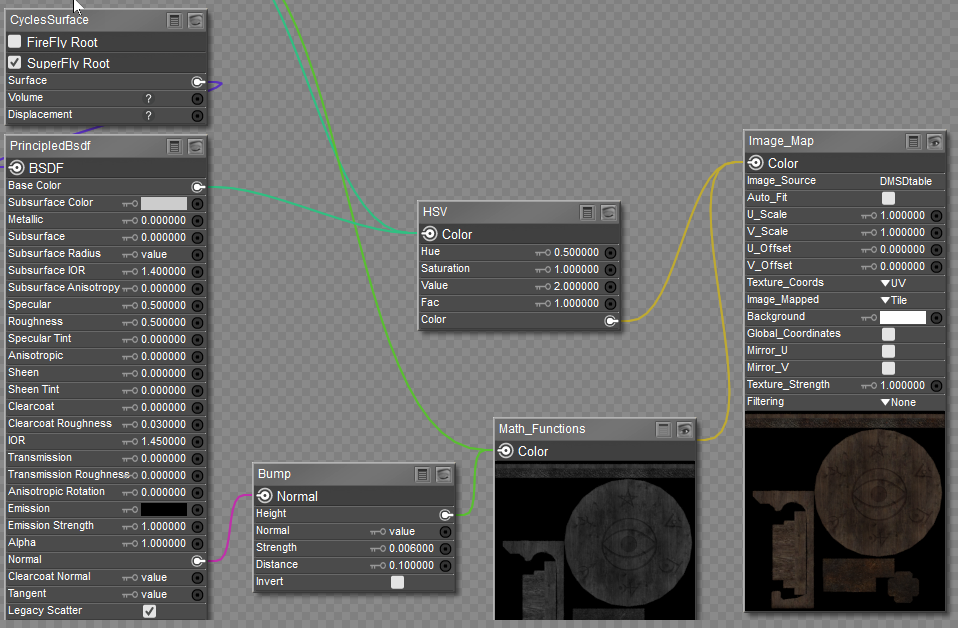
Task: Open the Image_Mapped Tile dropdown
Action: coord(894,301)
